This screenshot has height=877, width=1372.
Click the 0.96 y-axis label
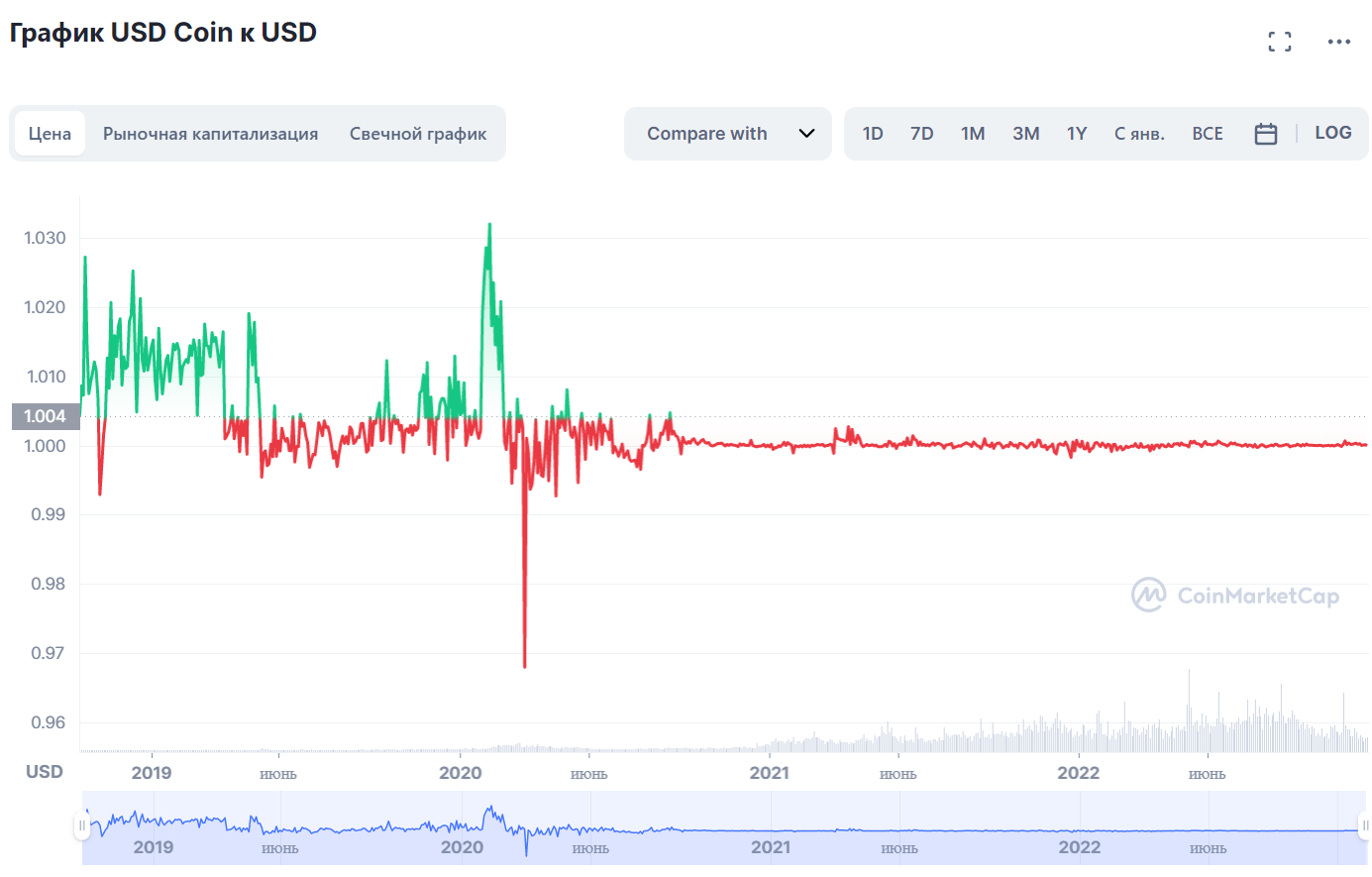(49, 722)
